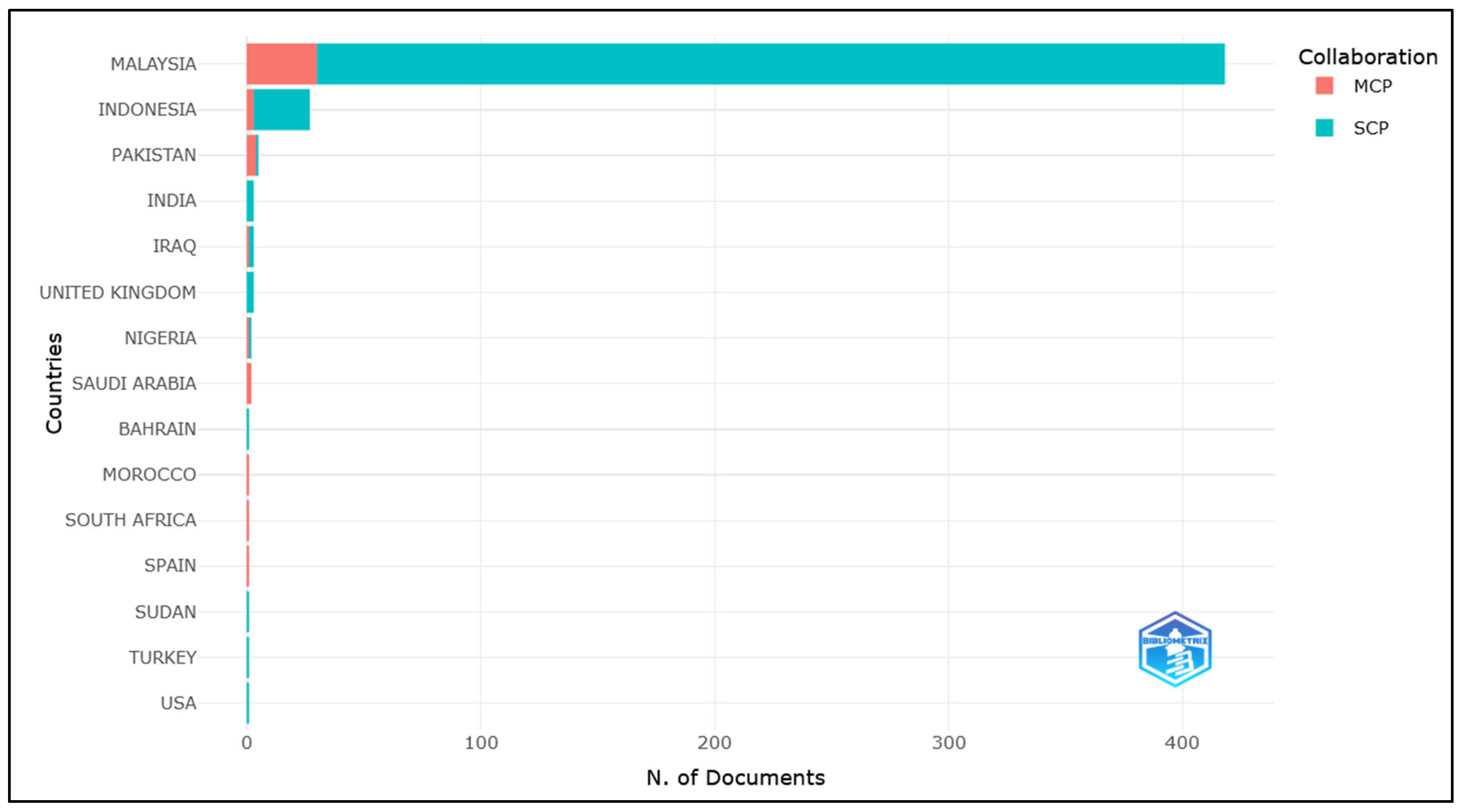Click the Countries axis title
The height and width of the screenshot is (812, 1462).
coord(54,384)
